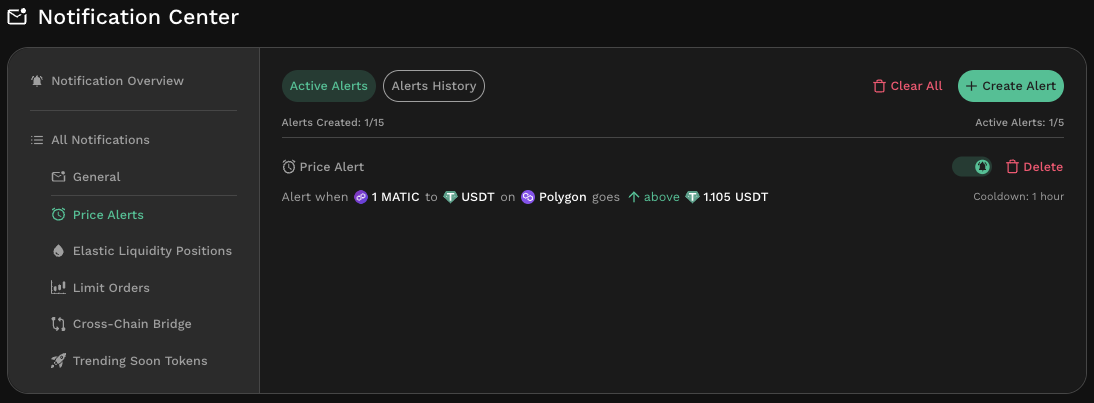Image resolution: width=1094 pixels, height=403 pixels.
Task: Click the Price Alerts clock icon in sidebar
Action: [x=58, y=215]
